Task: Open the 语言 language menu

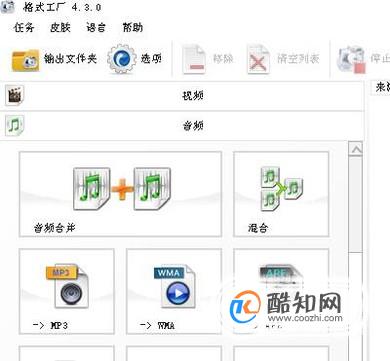Action: tap(96, 27)
